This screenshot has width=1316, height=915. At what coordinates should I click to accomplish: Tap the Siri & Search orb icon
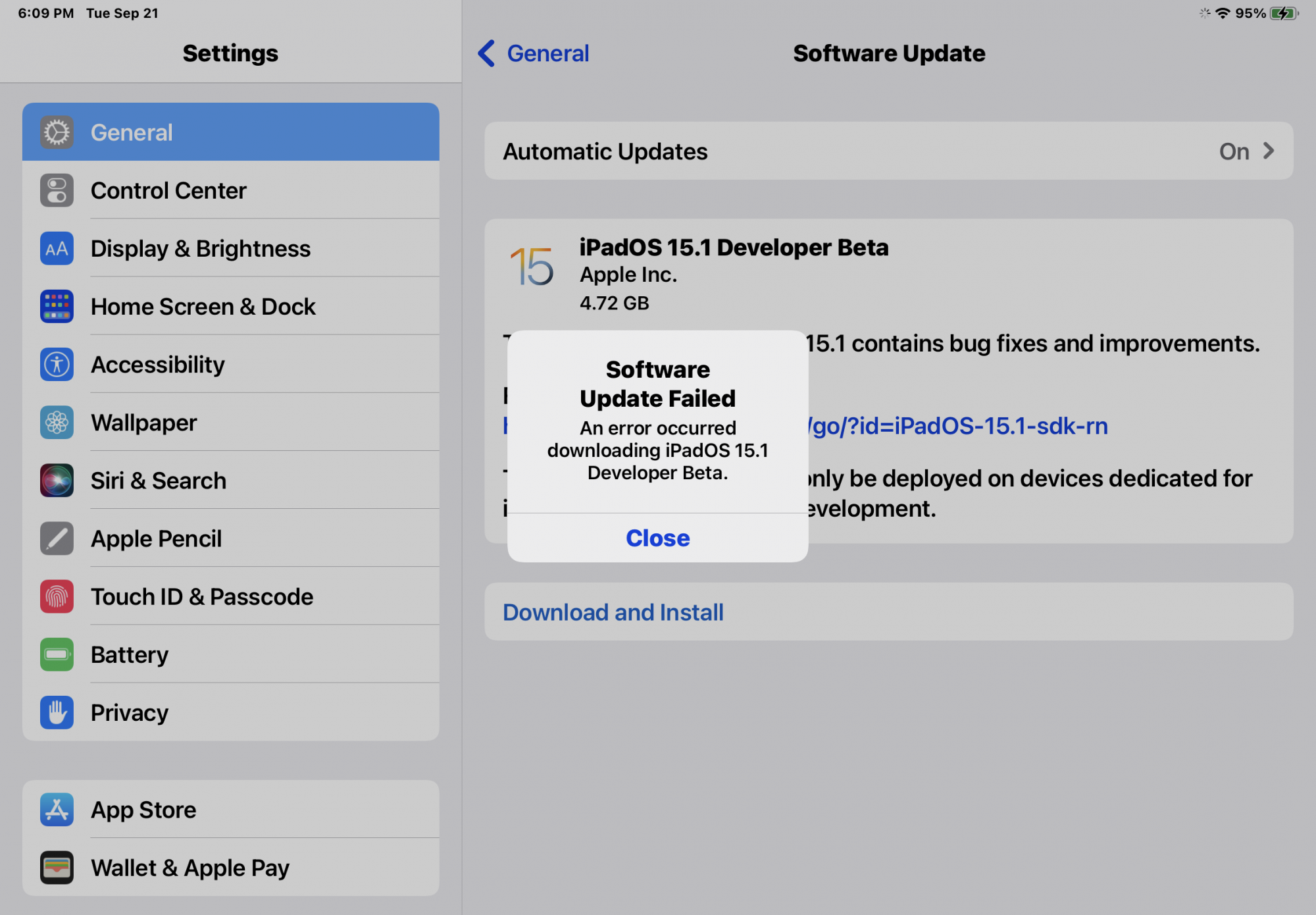tap(57, 480)
